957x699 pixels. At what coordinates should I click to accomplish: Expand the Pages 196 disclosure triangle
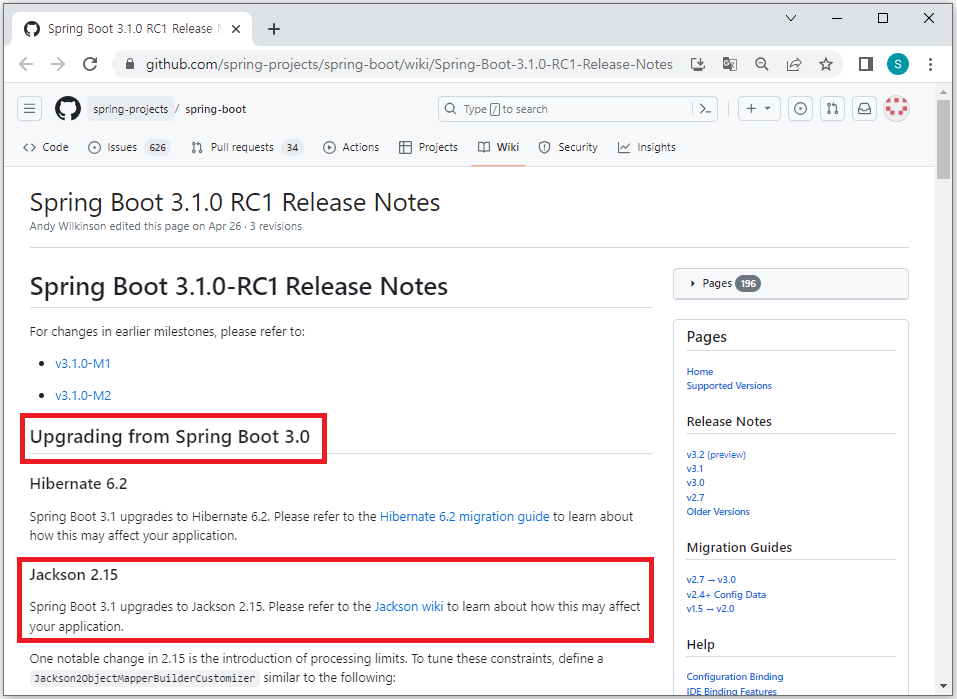click(x=692, y=283)
